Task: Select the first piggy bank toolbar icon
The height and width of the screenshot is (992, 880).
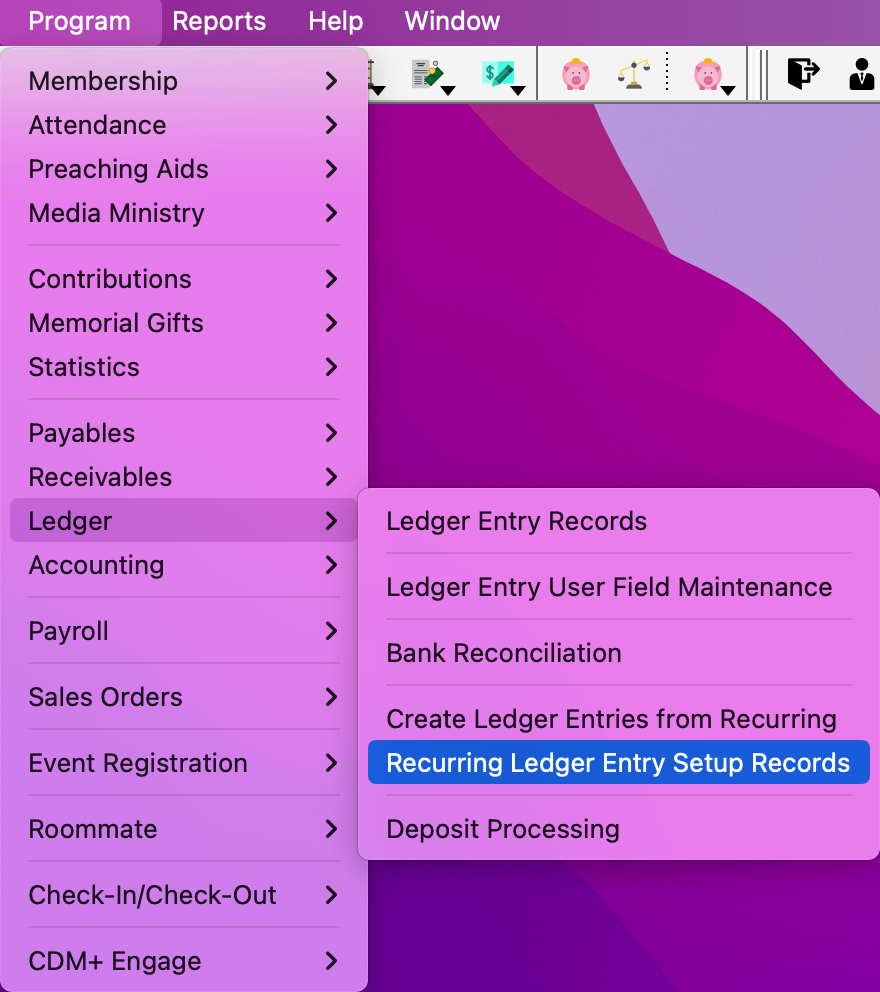Action: (576, 72)
